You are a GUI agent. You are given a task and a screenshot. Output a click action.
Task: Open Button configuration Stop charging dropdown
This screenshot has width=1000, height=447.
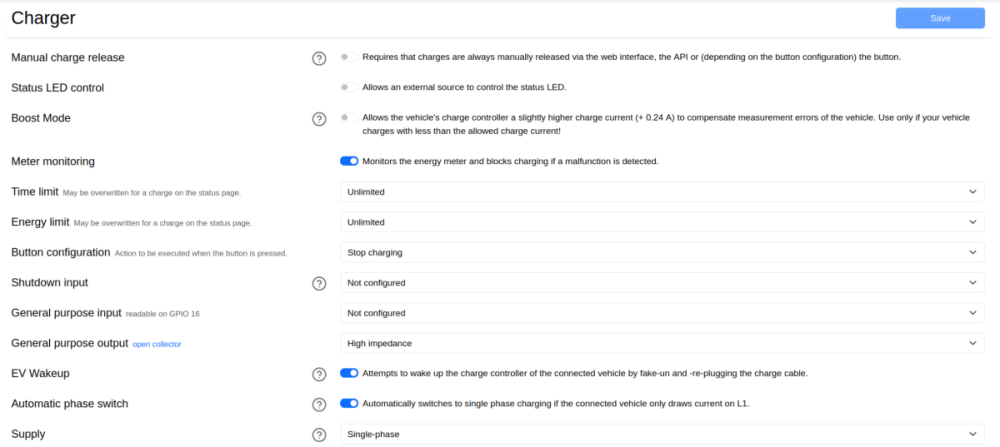pos(662,253)
